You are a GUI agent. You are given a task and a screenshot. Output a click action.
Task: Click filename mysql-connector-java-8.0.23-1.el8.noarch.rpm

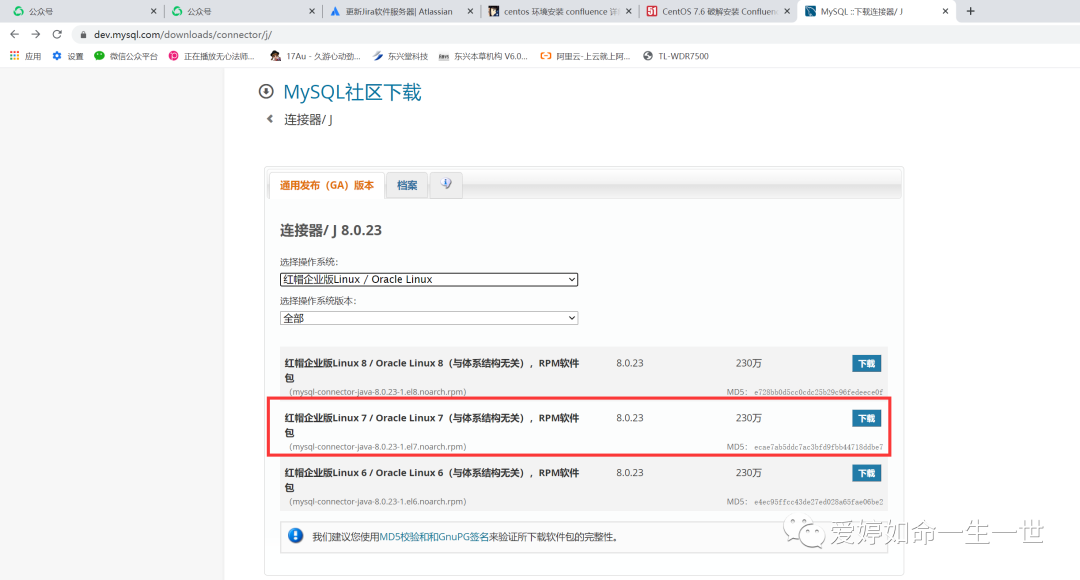(x=377, y=392)
